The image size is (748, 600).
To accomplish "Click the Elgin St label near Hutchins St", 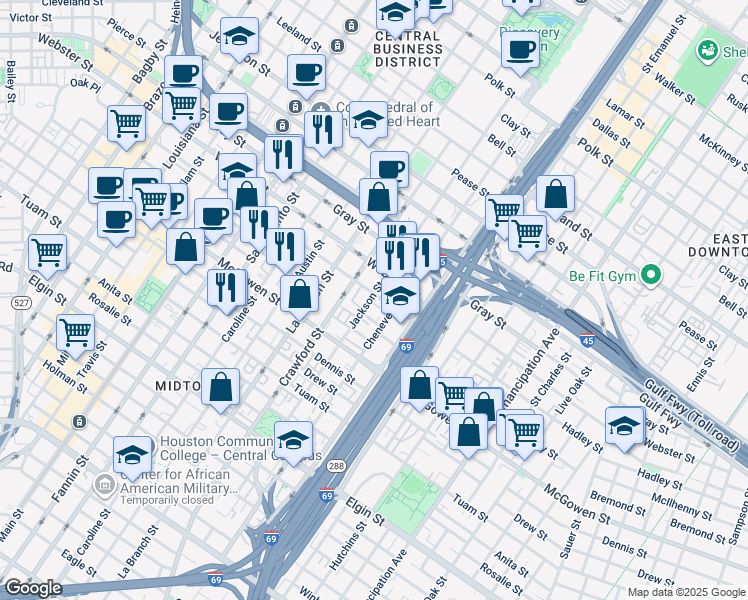I will [x=365, y=511].
